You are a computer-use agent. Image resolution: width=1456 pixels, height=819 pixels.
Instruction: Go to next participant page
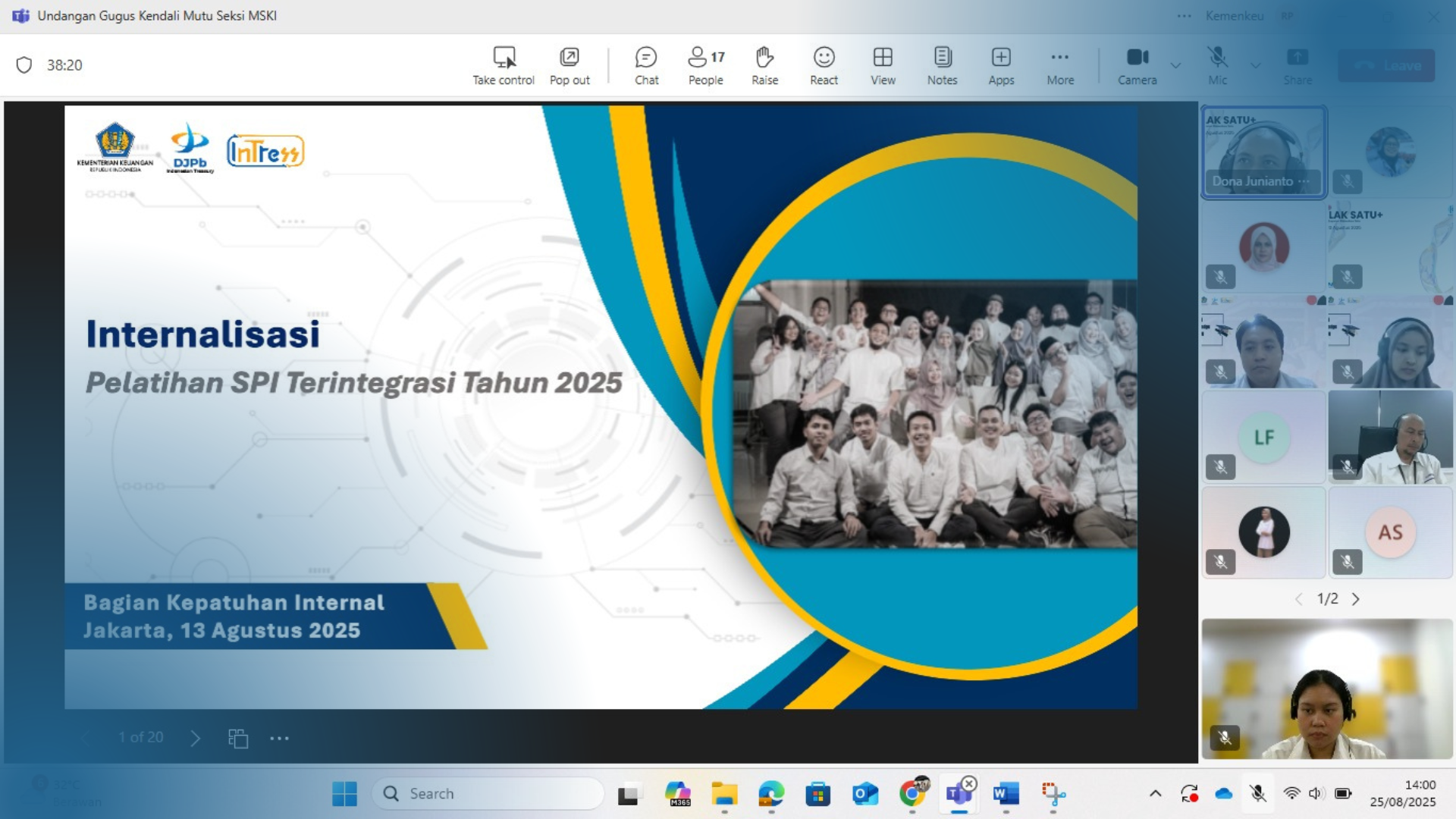(x=1356, y=599)
